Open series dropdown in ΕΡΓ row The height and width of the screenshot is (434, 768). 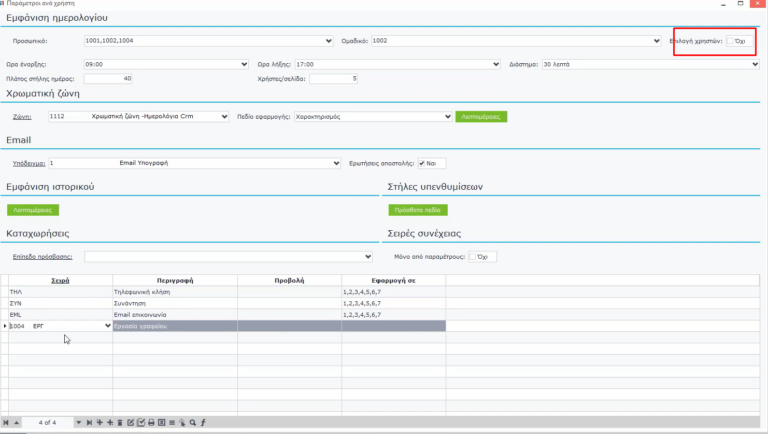coord(108,326)
